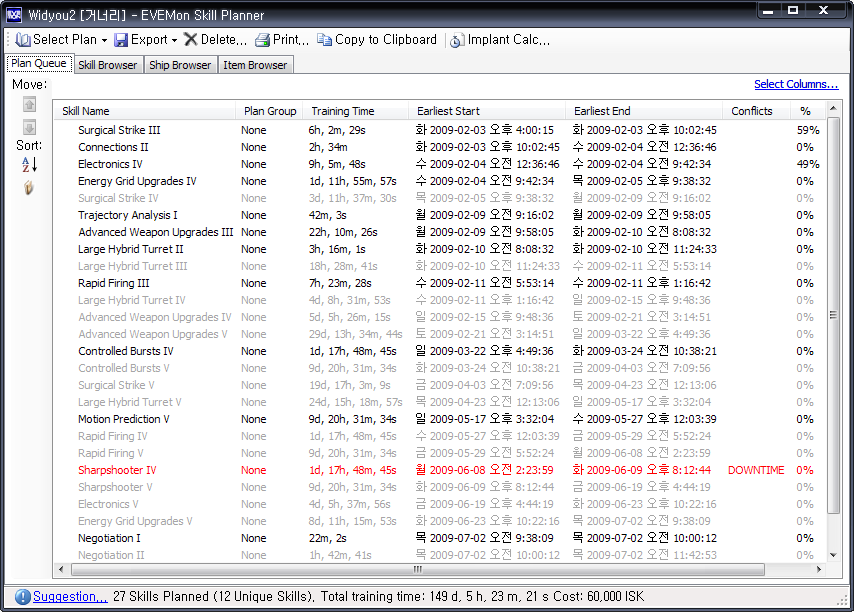Image resolution: width=854 pixels, height=612 pixels.
Task: Select the Large Hybrid Turret V row
Action: (440, 402)
